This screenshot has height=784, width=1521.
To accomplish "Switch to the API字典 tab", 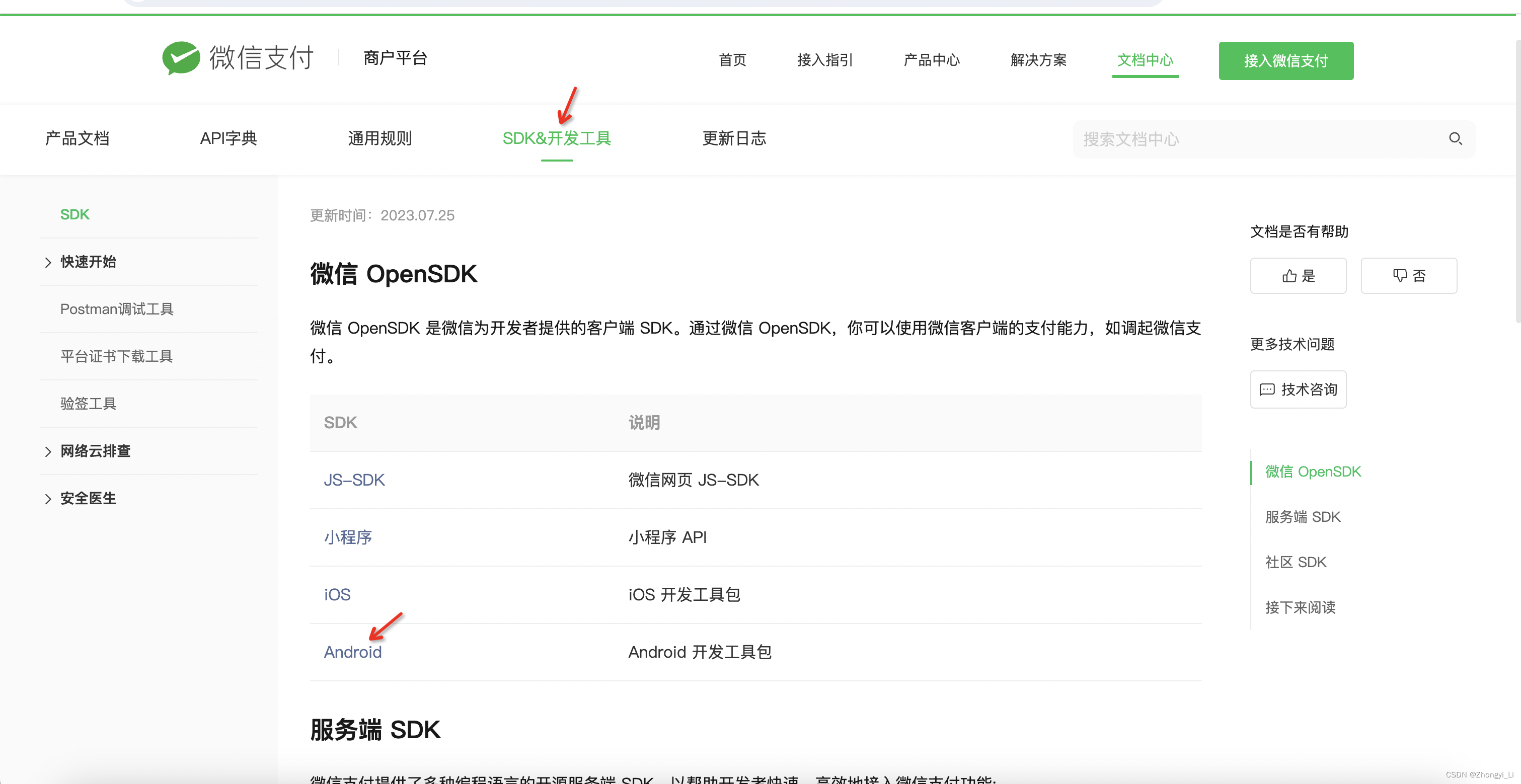I will 229,139.
